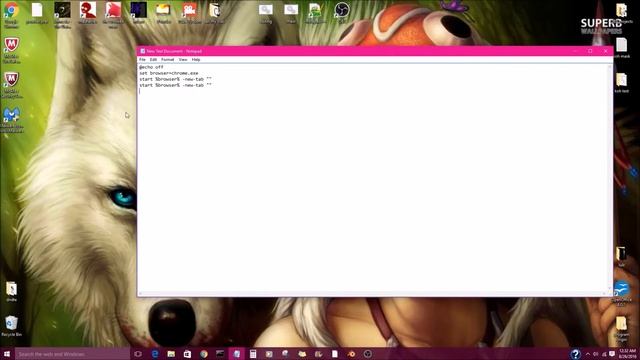Open Blender from the taskbar

point(351,354)
